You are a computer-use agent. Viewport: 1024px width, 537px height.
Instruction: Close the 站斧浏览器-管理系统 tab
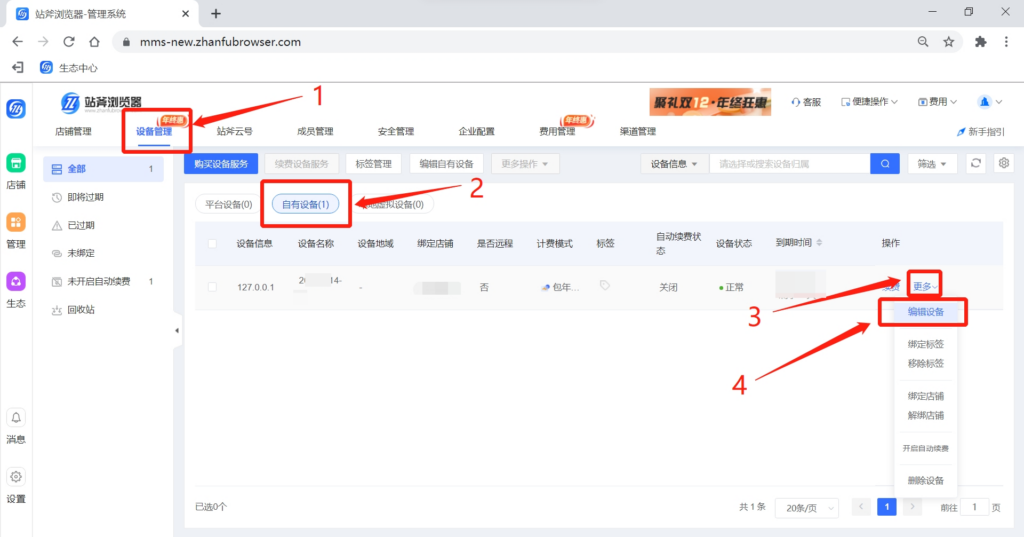tap(185, 14)
